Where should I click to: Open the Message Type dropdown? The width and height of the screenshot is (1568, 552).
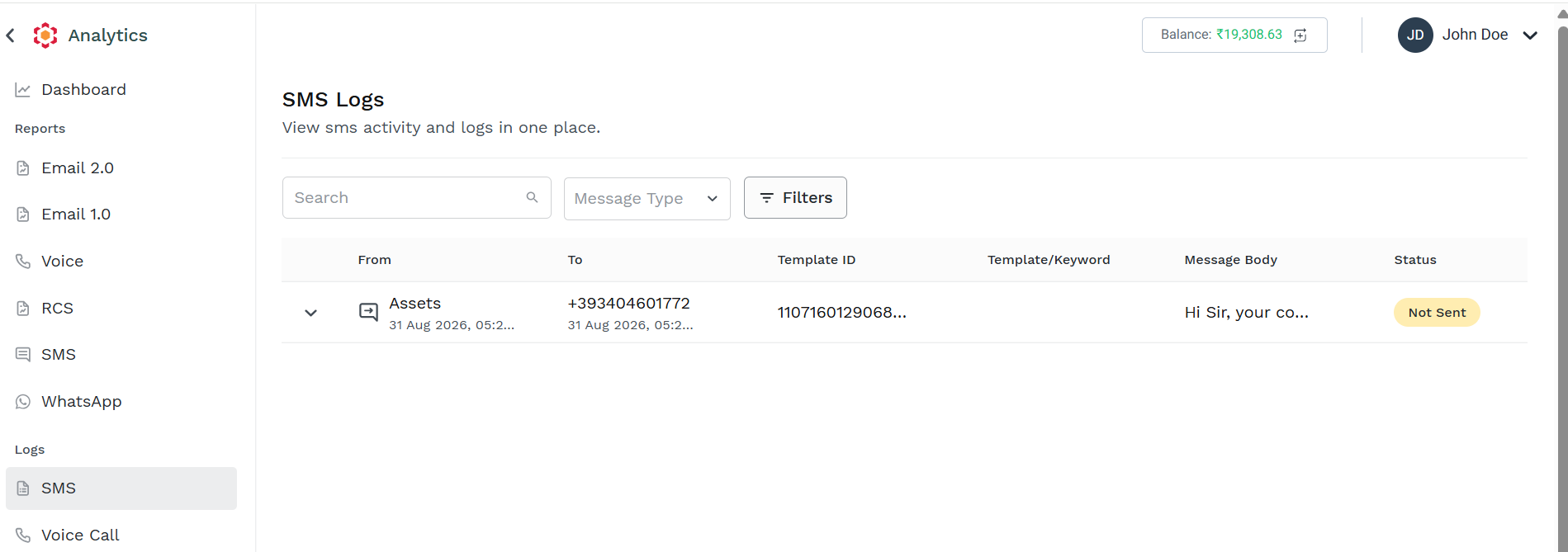[x=647, y=199]
